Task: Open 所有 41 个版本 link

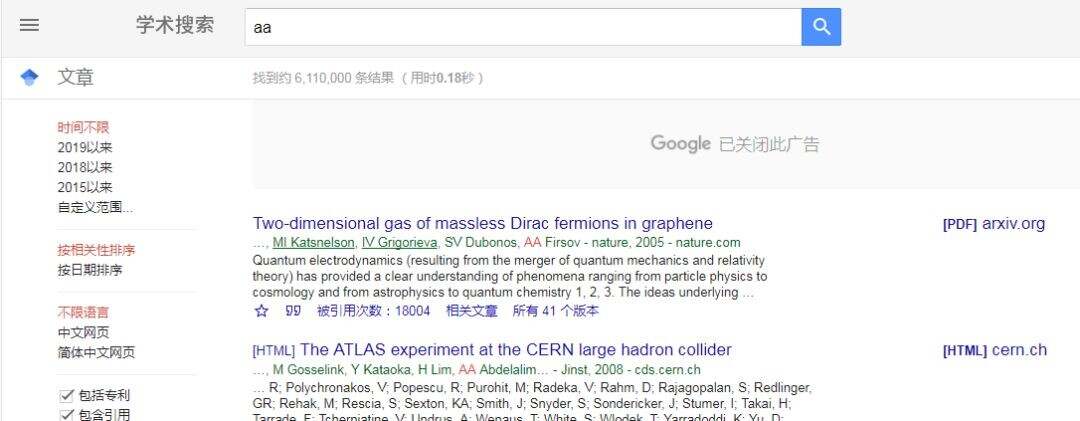Action: click(x=556, y=311)
